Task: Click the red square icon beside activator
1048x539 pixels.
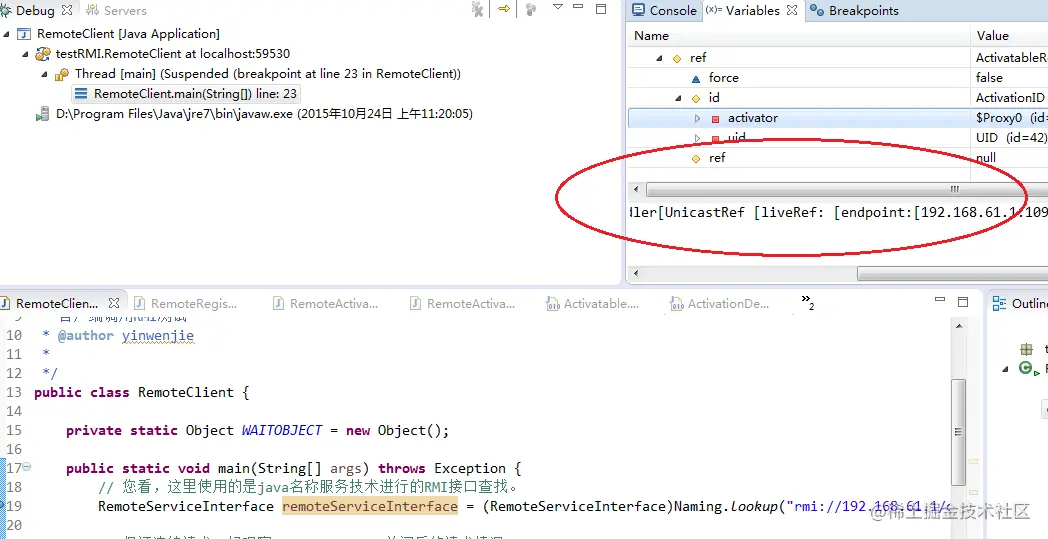Action: click(715, 118)
